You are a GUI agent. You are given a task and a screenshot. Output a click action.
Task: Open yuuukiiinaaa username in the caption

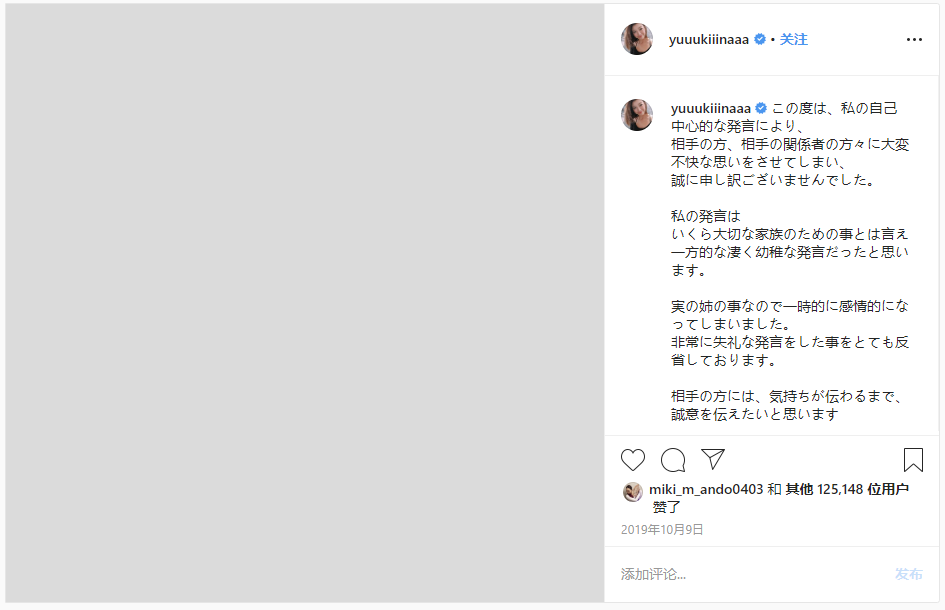[711, 108]
